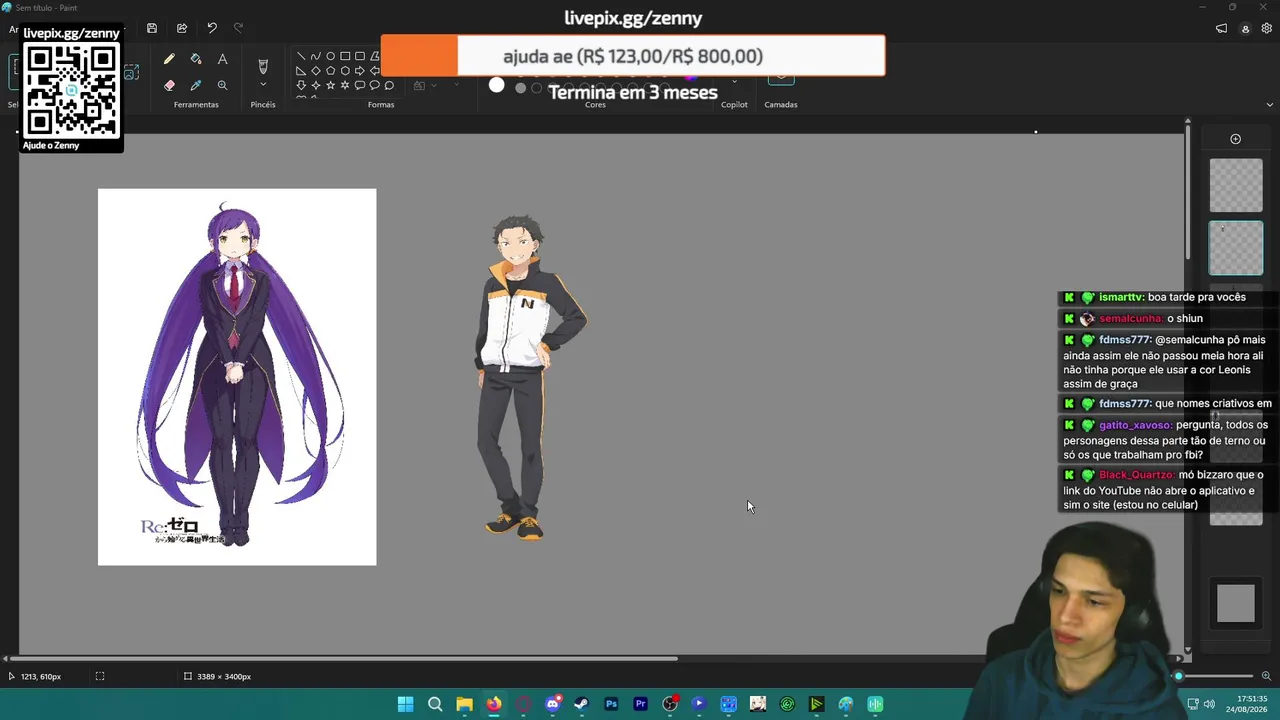Redo the undone action in Paint
The image size is (1280, 720).
(238, 28)
